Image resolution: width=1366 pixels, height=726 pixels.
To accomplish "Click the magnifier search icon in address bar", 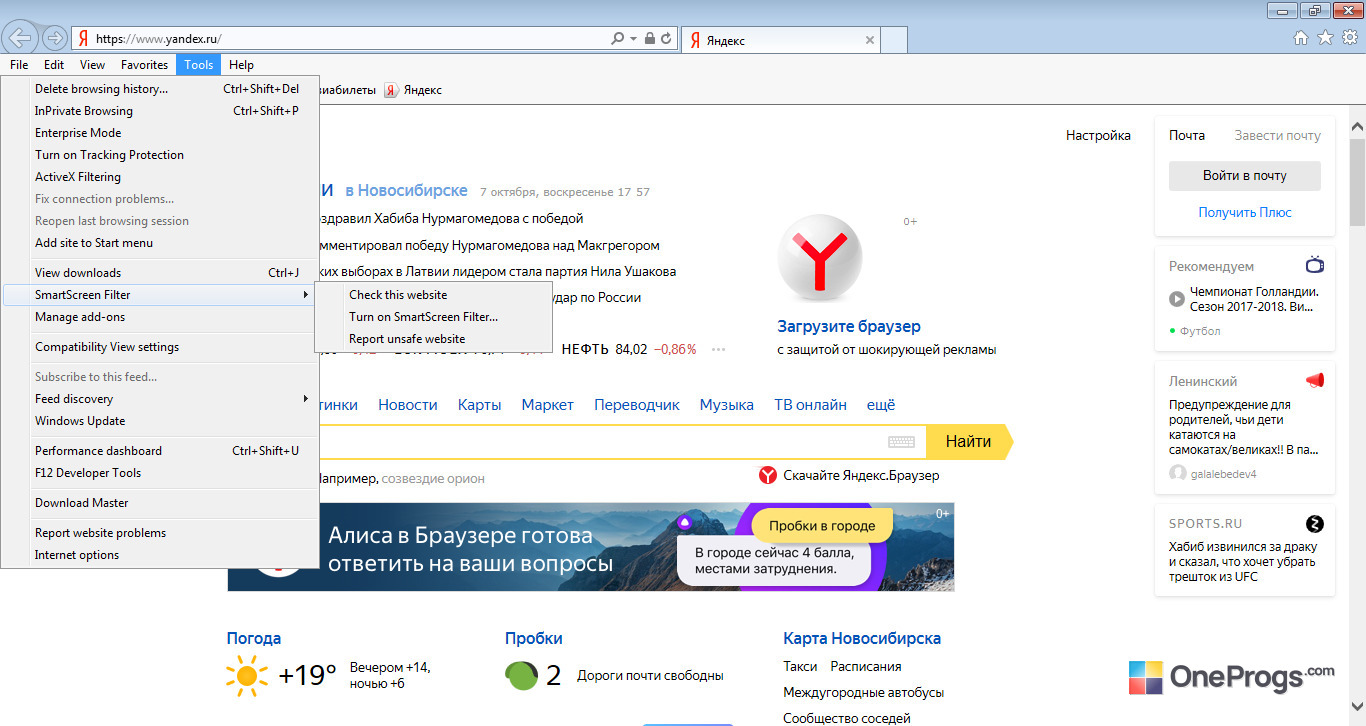I will point(618,39).
